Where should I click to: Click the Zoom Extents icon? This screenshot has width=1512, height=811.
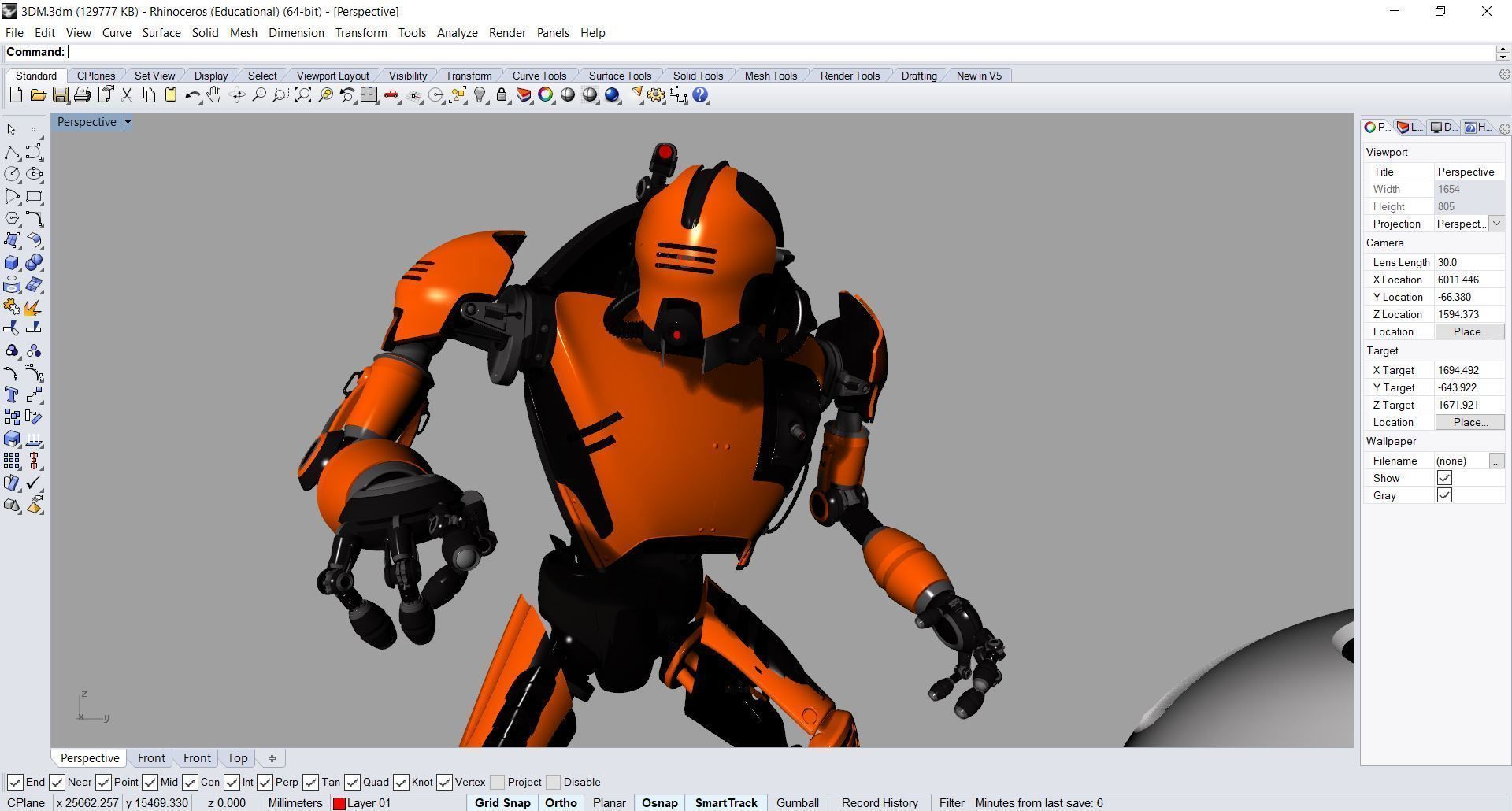coord(303,95)
